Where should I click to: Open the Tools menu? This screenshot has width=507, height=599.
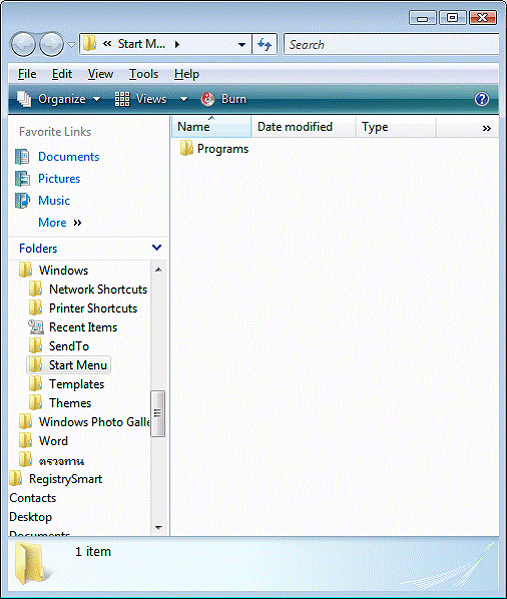pyautogui.click(x=144, y=74)
